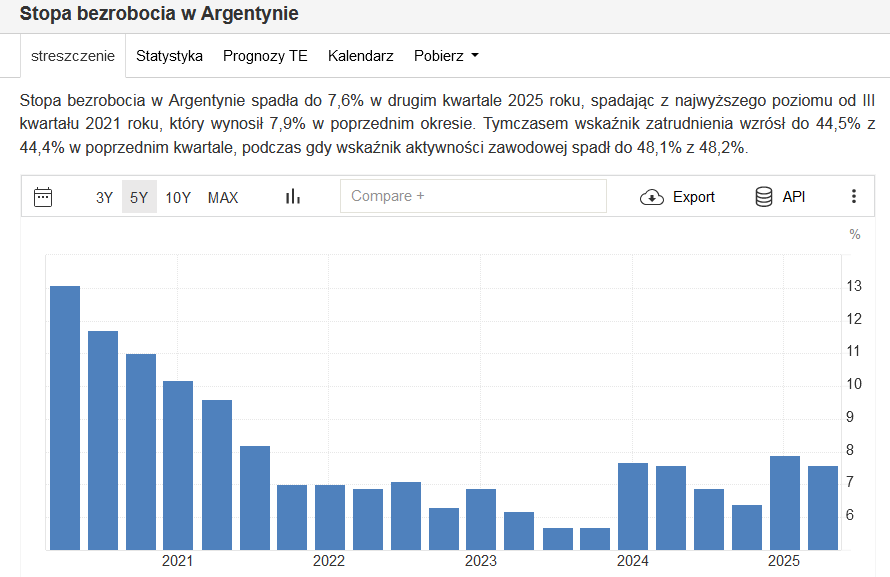Open the Kalendarz tab
Screen dimensions: 890x577
click(x=360, y=56)
